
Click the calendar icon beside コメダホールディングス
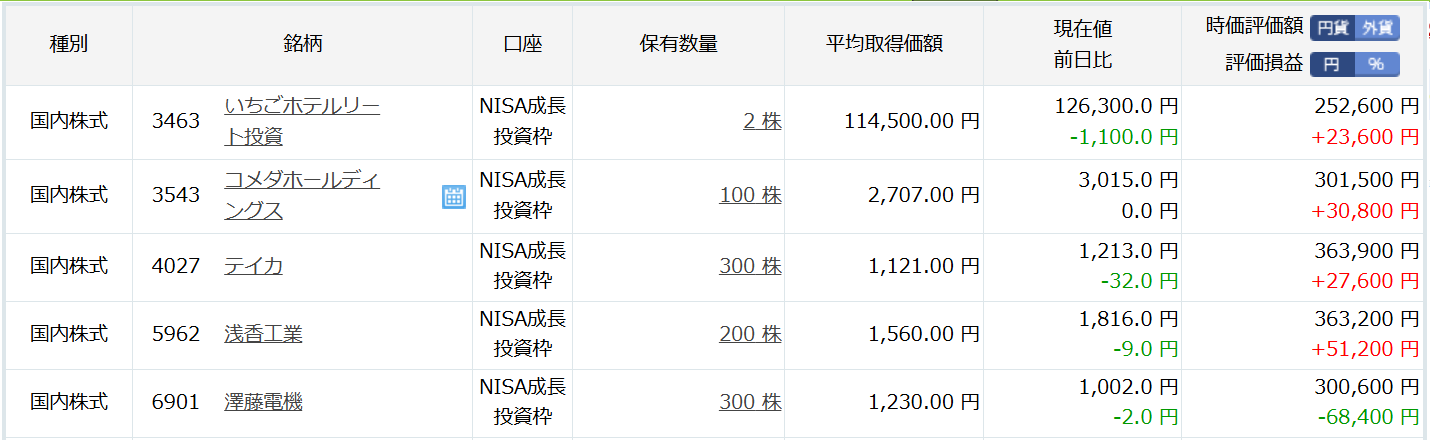click(453, 197)
